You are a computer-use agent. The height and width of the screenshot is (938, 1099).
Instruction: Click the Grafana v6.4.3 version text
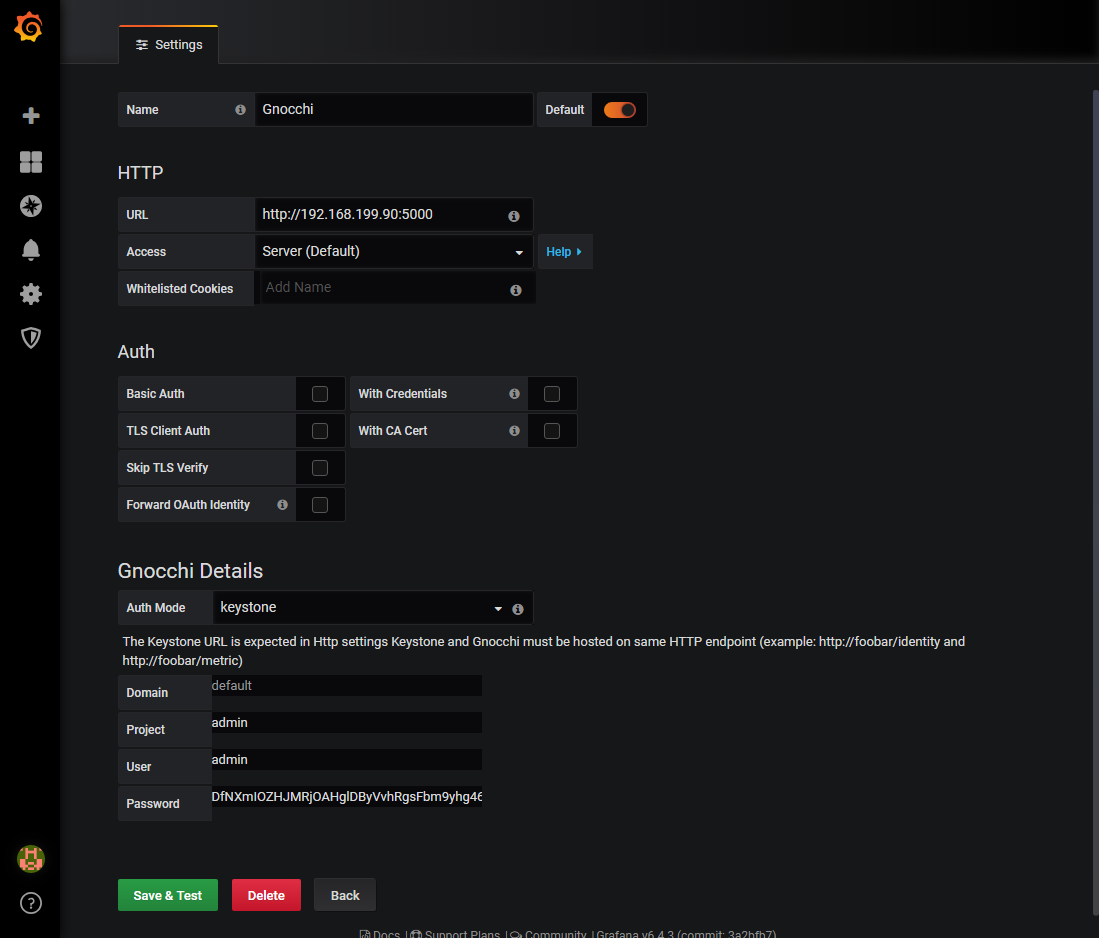click(x=686, y=934)
